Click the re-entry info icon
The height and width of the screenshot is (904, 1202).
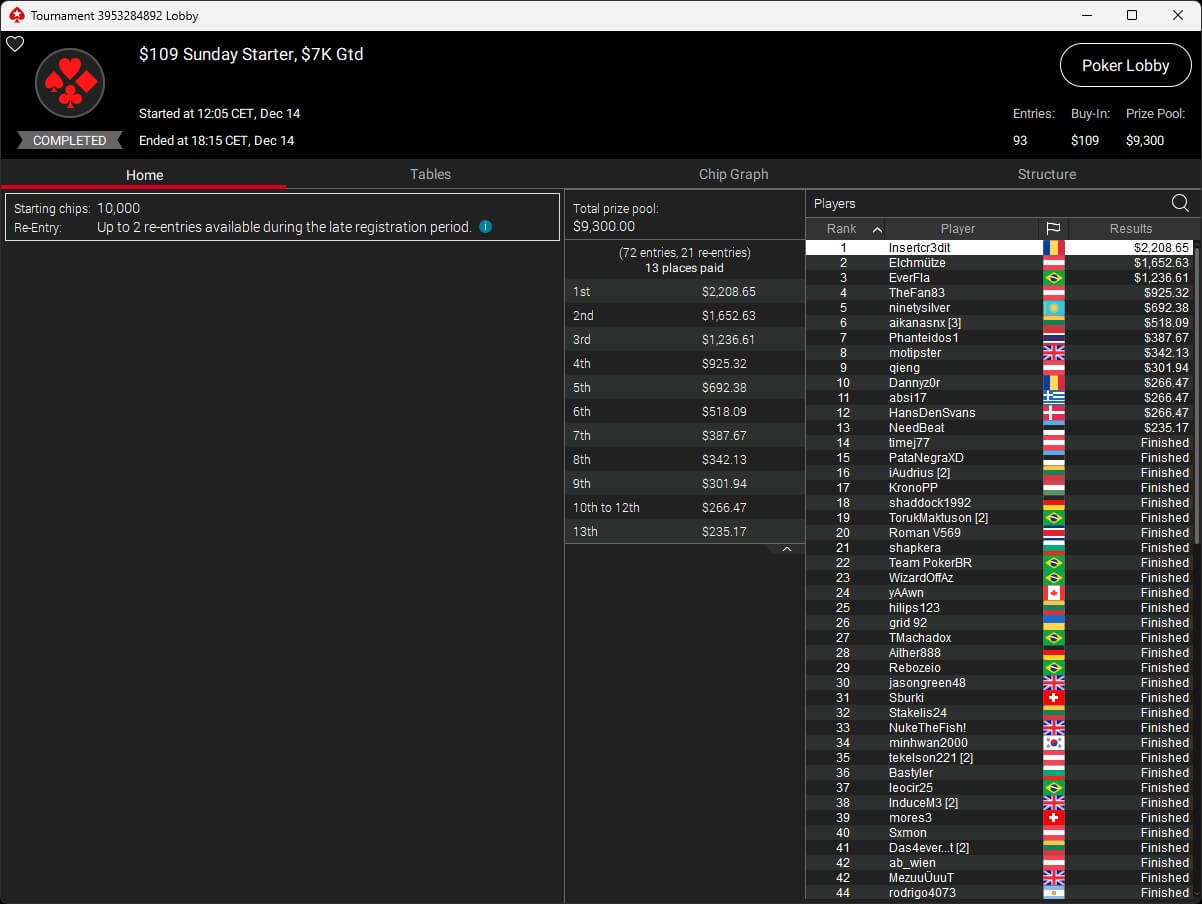pos(485,227)
